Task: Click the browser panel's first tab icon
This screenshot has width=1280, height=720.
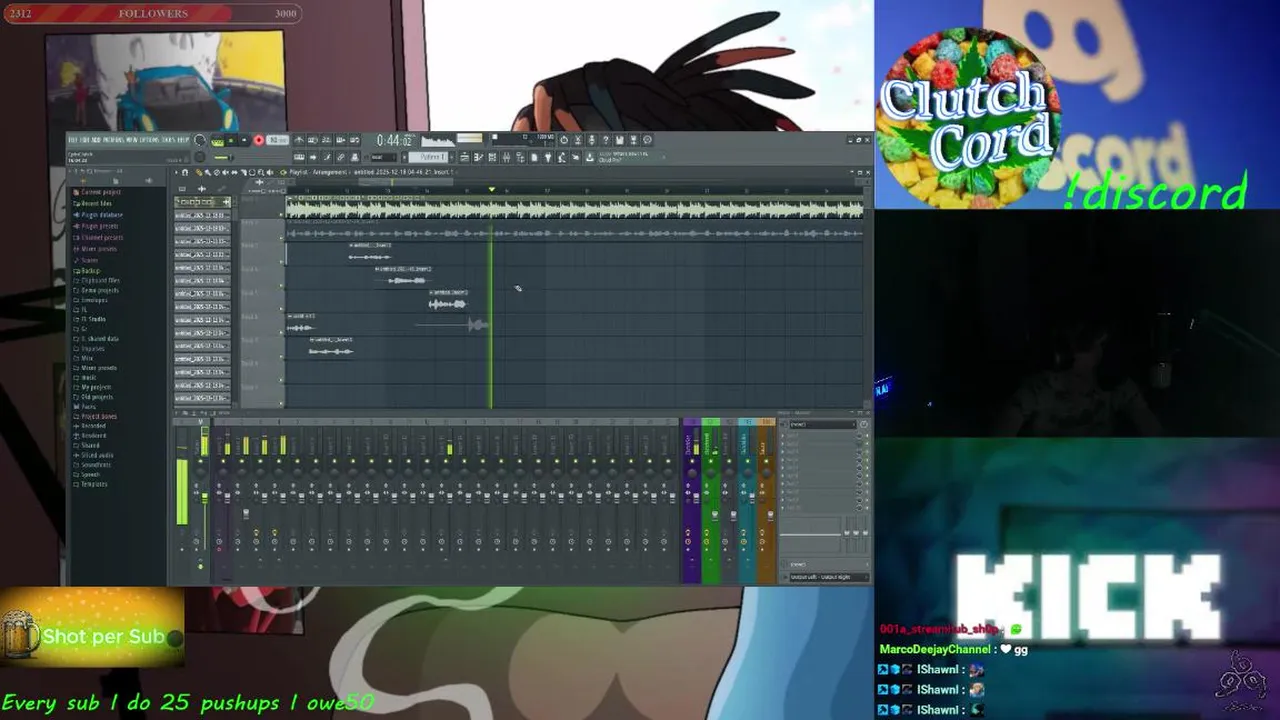Action: [x=83, y=180]
